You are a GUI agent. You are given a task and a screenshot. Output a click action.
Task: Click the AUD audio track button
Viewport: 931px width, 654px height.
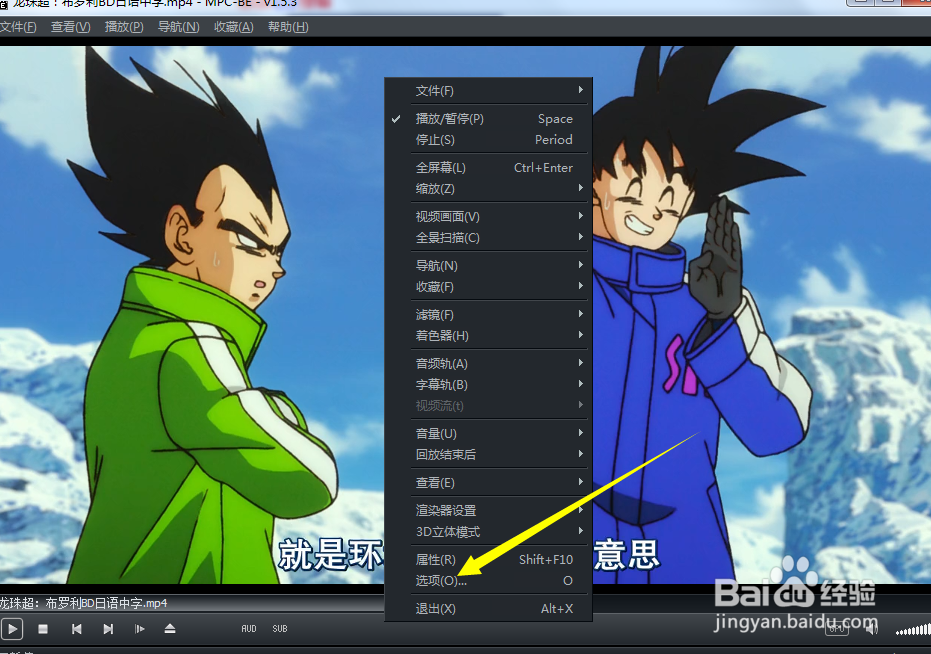pos(249,628)
